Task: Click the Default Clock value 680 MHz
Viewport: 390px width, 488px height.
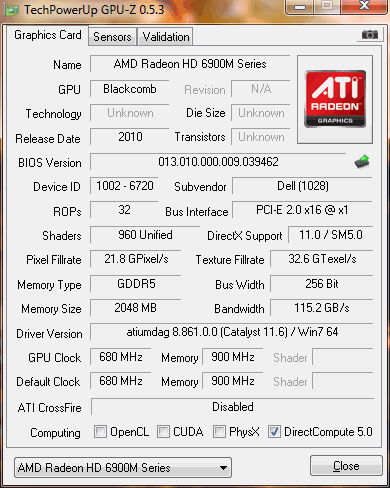Action: point(121,381)
